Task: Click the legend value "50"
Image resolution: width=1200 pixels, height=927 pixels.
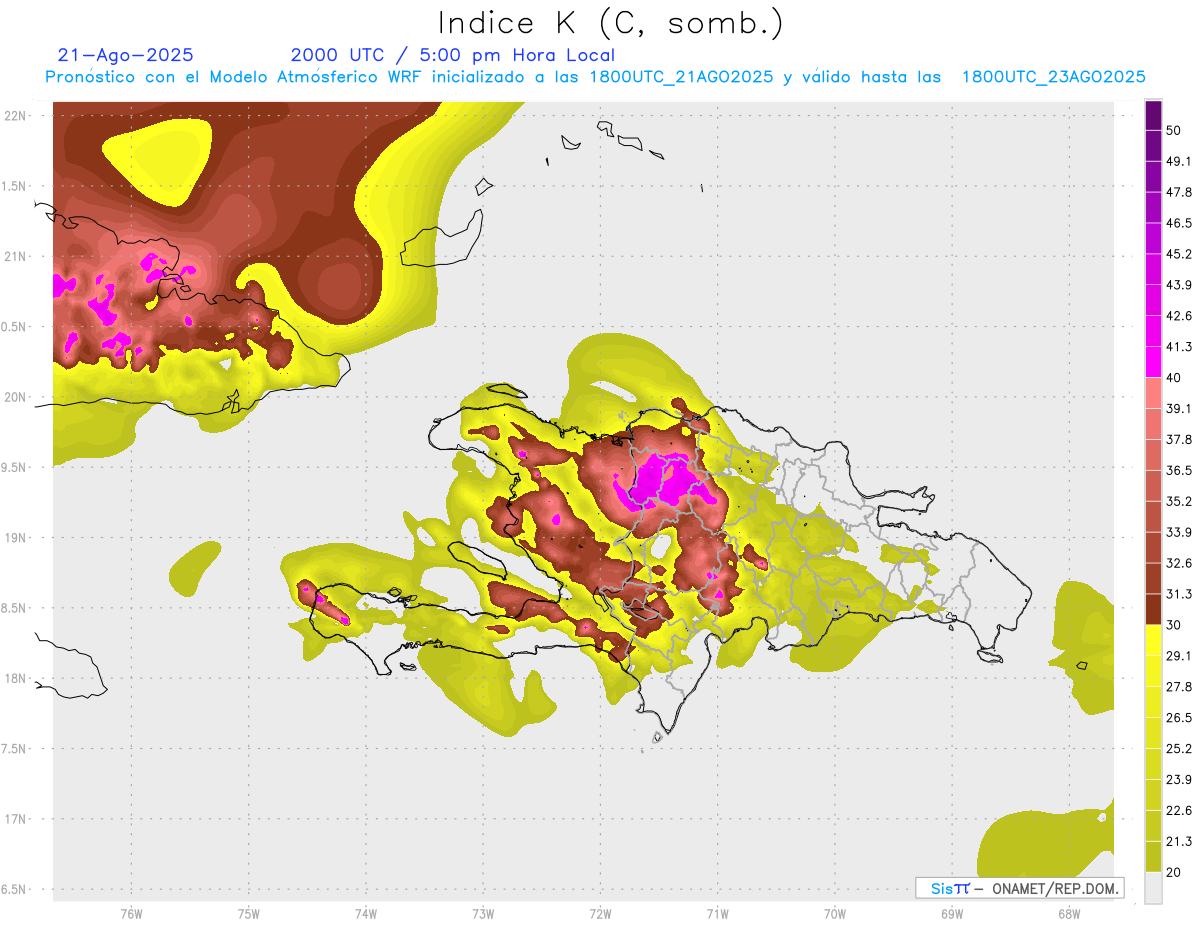Action: 1174,131
